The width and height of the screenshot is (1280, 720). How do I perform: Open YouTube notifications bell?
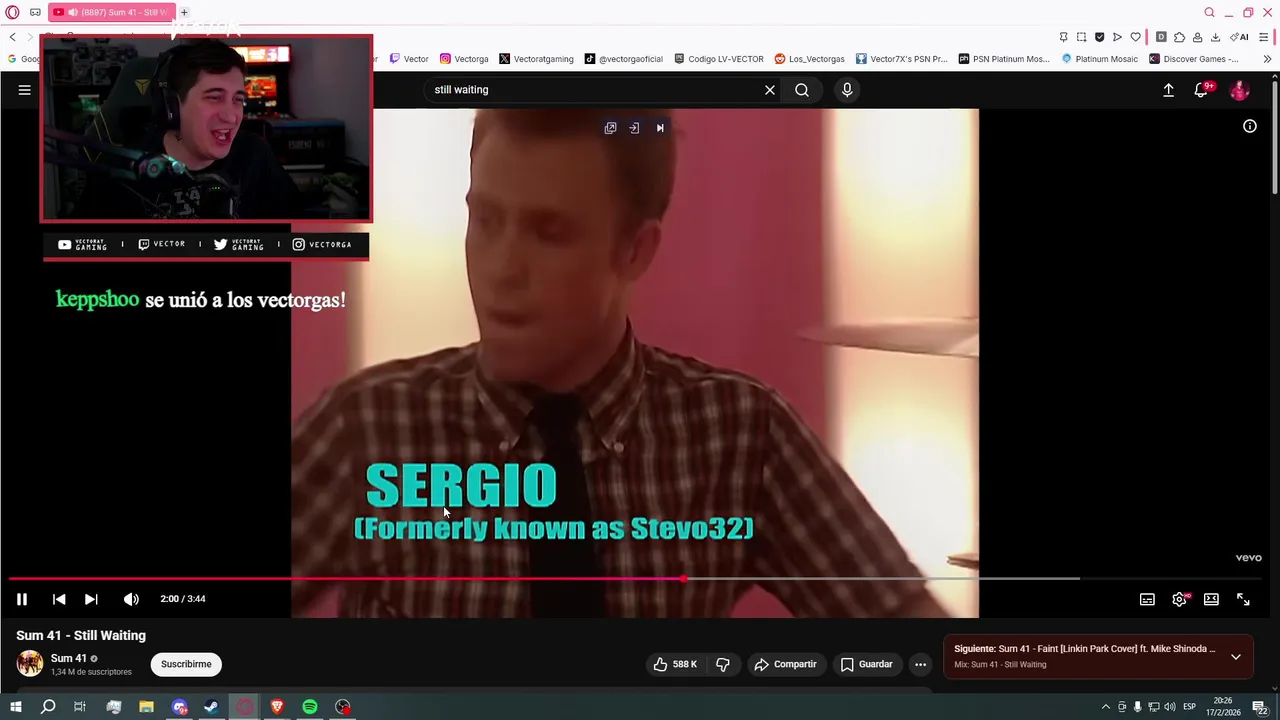coord(1202,90)
